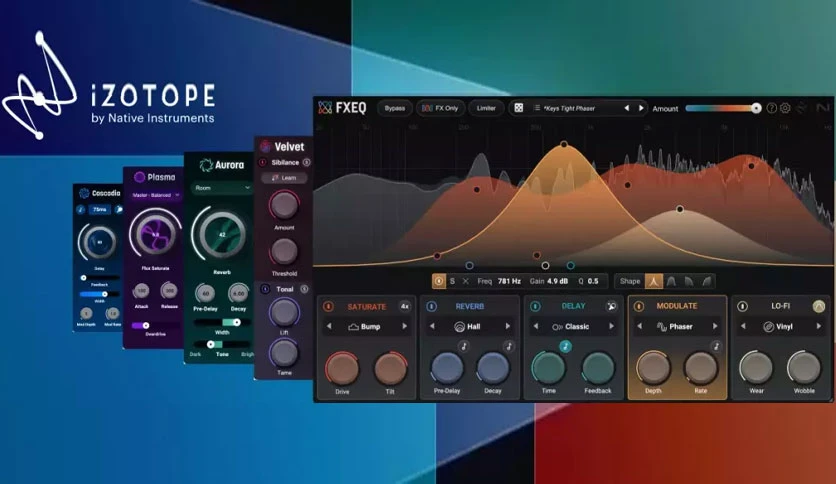Open the Aurora Room preset dropdown
Screen dimensions: 836x484
coord(222,188)
